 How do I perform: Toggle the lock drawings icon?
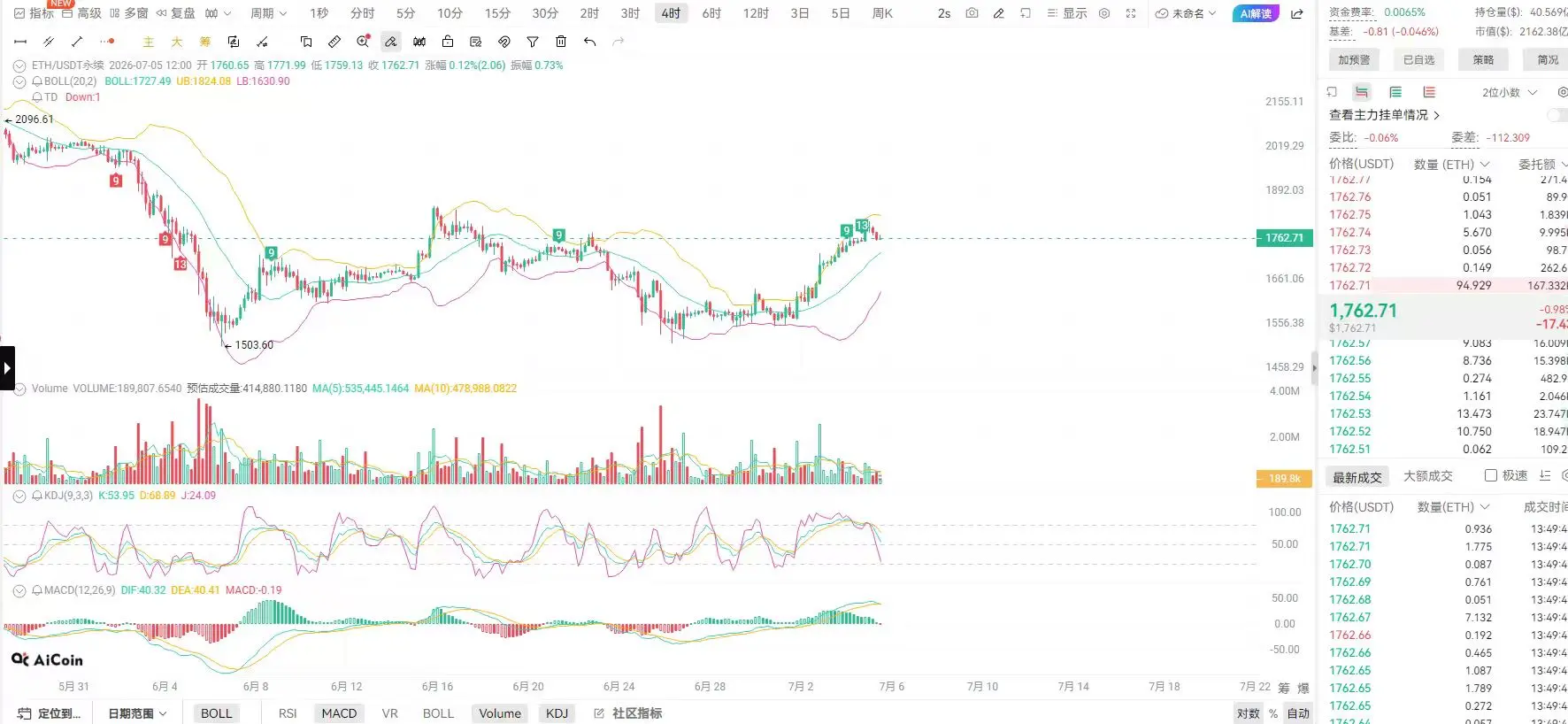click(448, 42)
